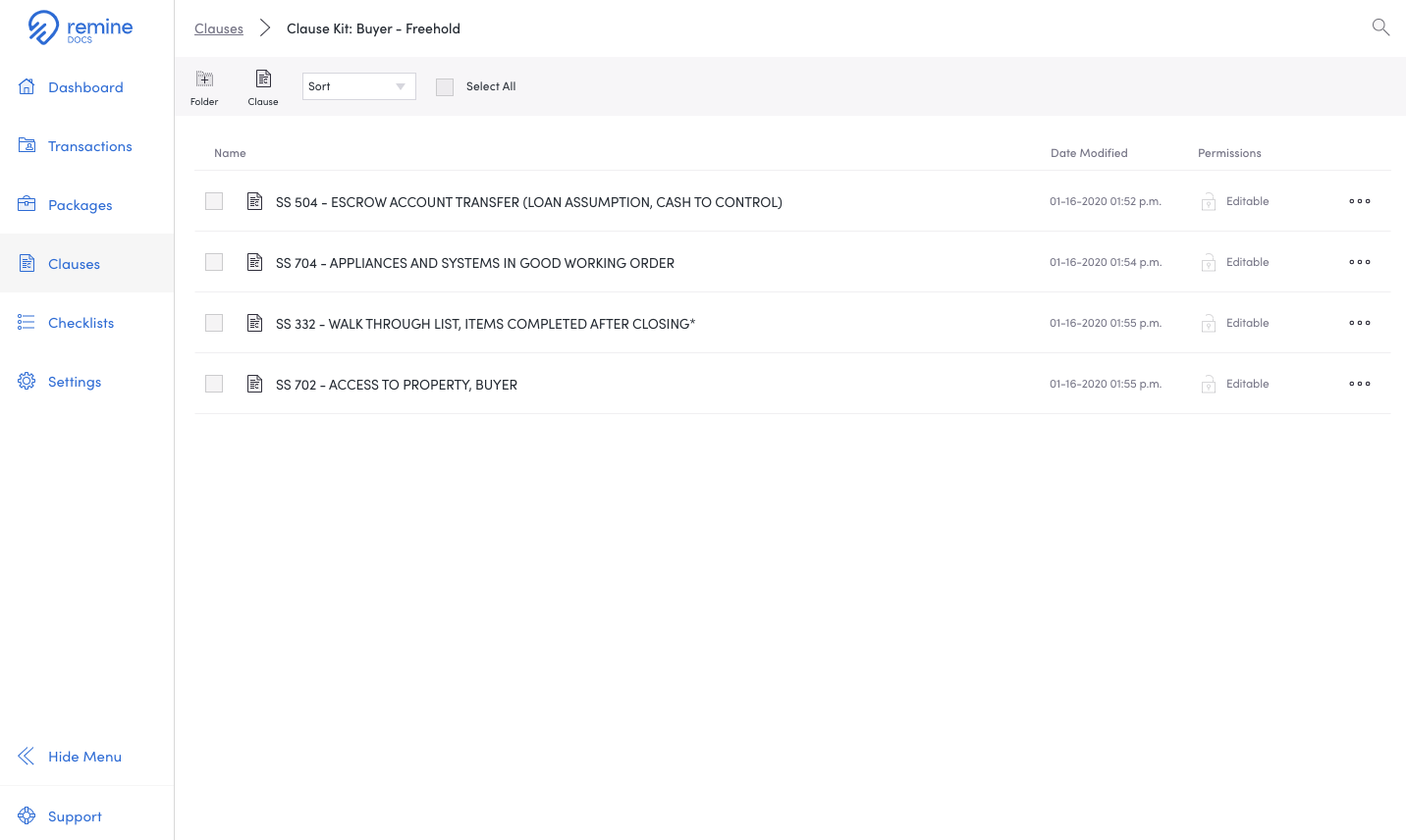Image resolution: width=1406 pixels, height=840 pixels.
Task: Open SS 332 Walk Through List clause
Action: click(485, 324)
